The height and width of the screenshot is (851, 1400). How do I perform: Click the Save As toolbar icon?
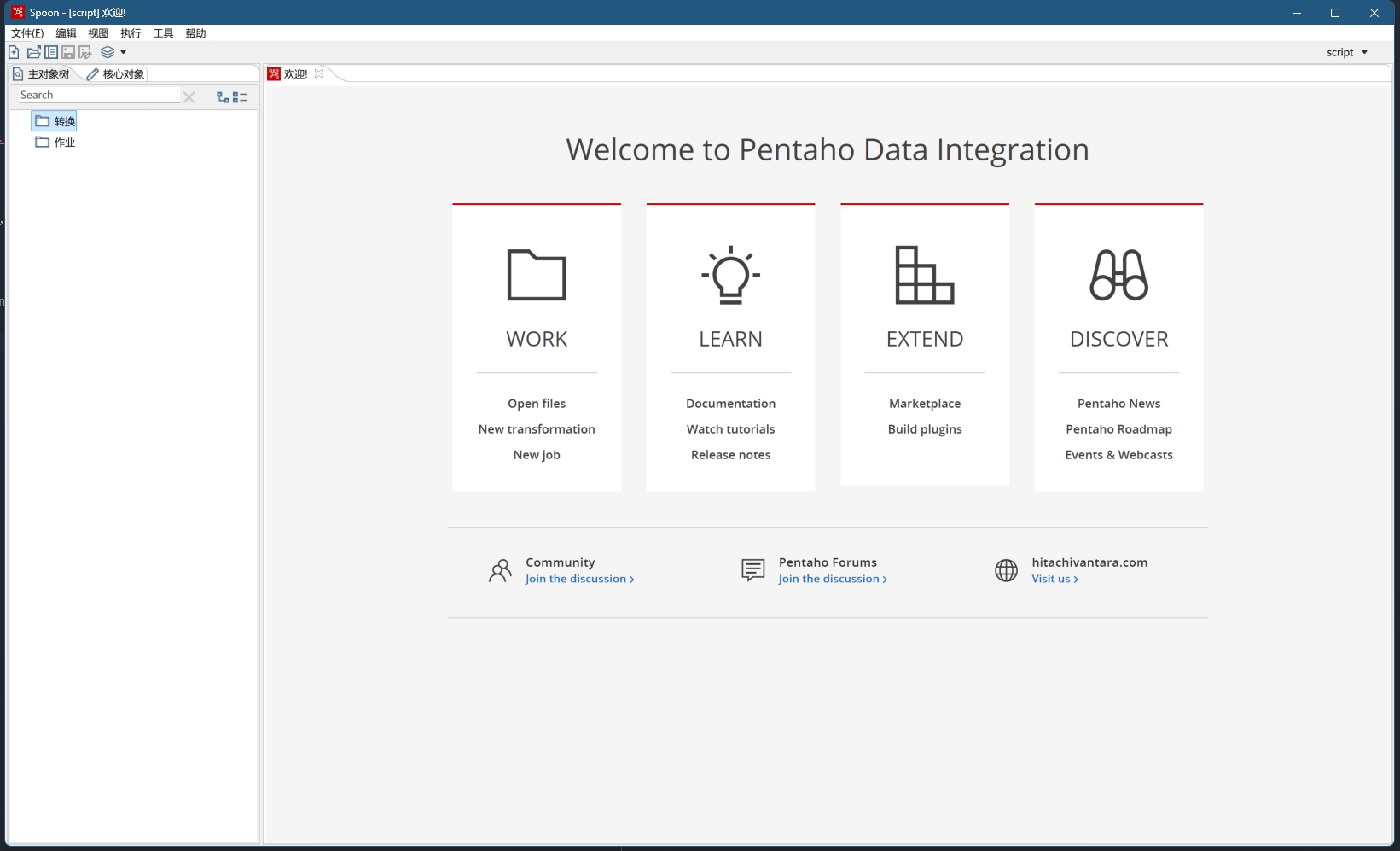tap(85, 52)
